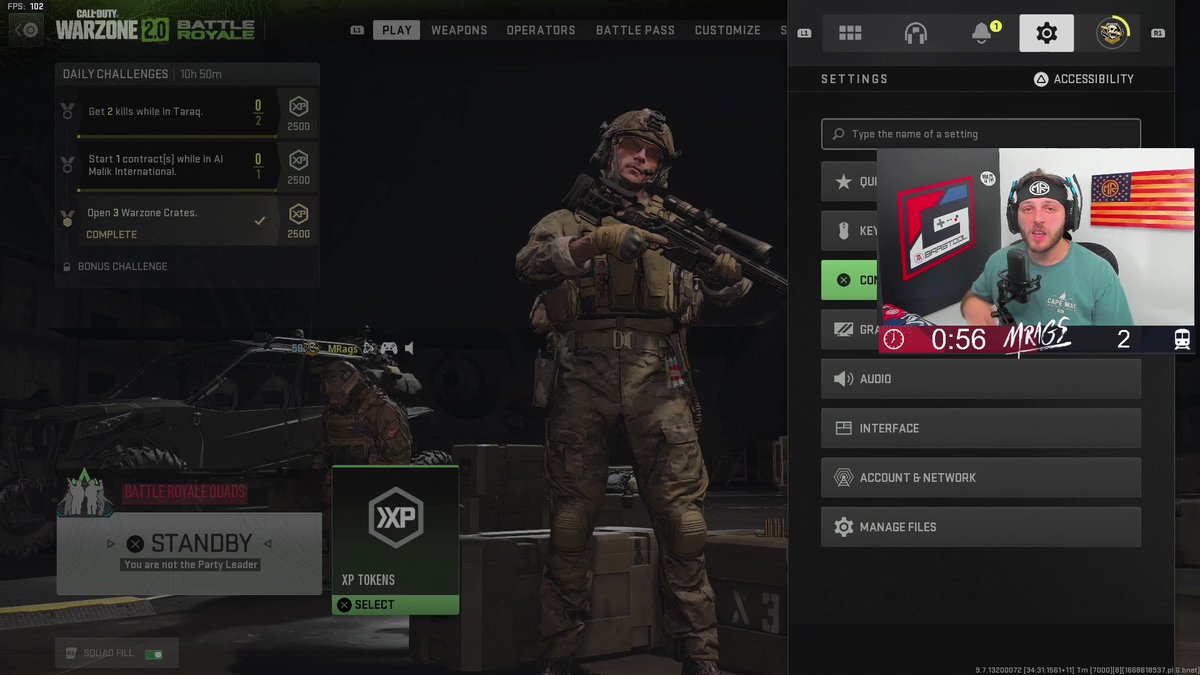Image resolution: width=1200 pixels, height=675 pixels.
Task: Click the Graphics settings icon
Action: tap(843, 329)
